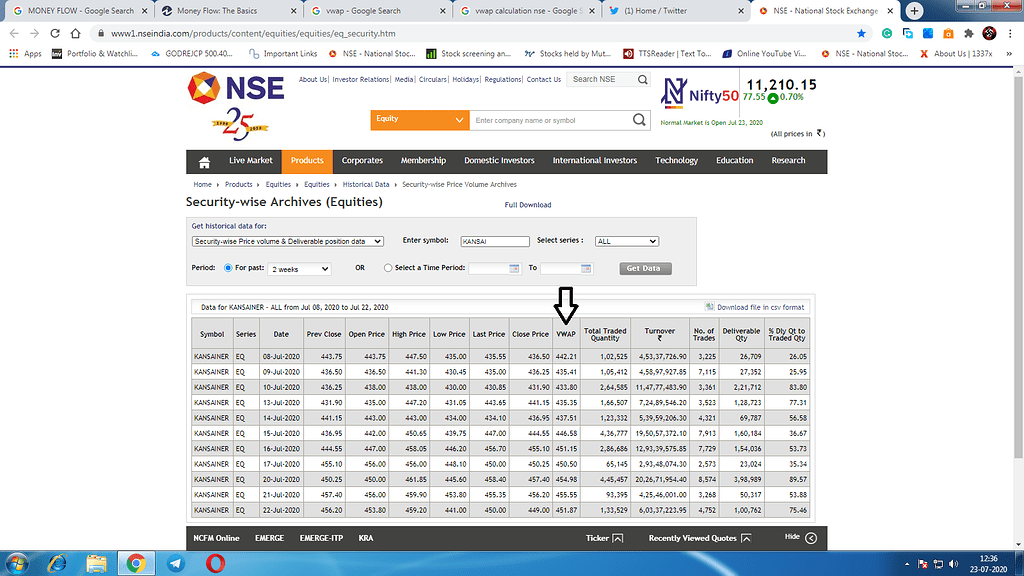Select the 'Select a Time Period' radio button
1024x576 pixels.
point(388,267)
